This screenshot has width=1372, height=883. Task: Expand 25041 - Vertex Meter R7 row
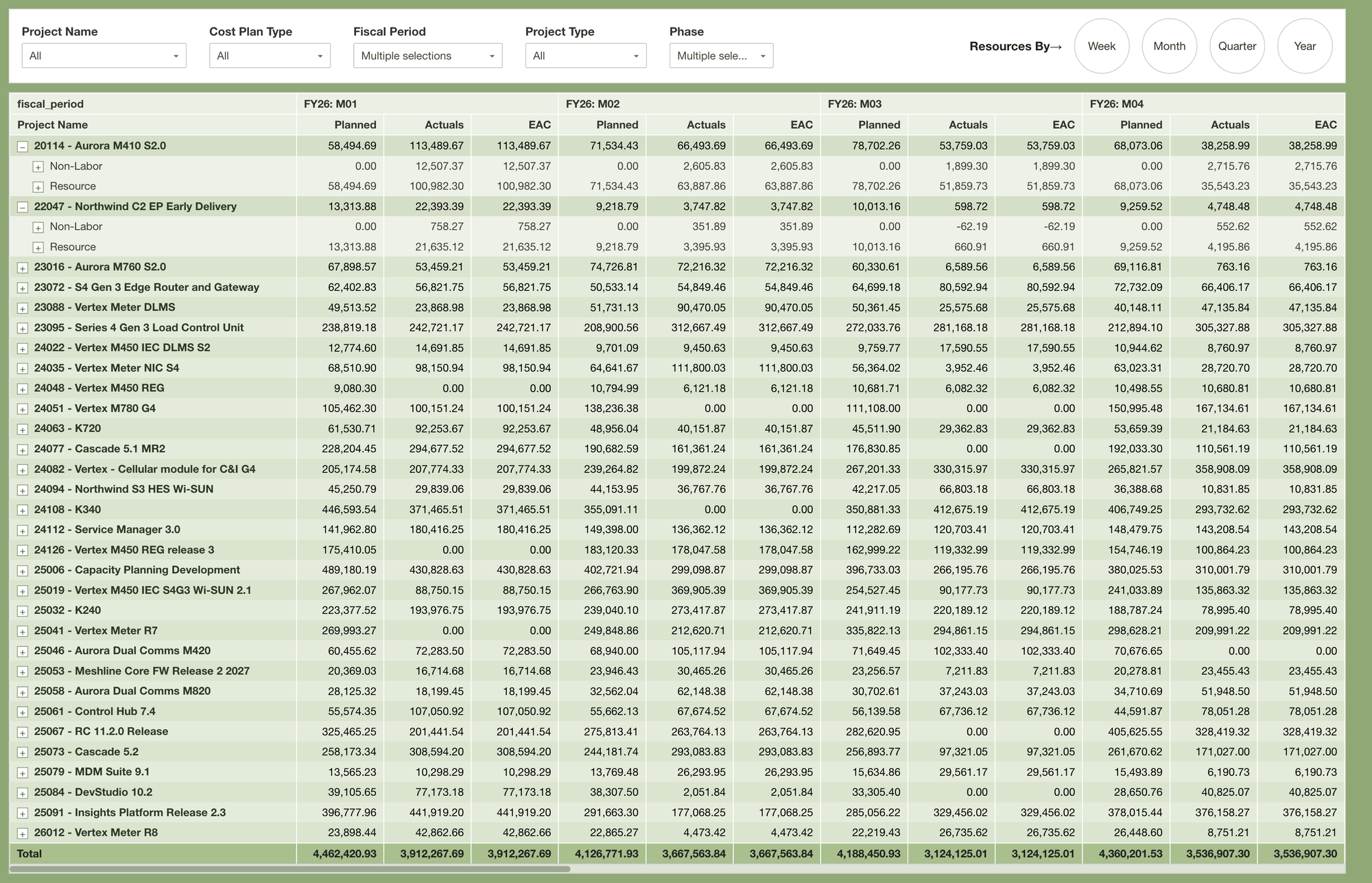click(x=23, y=631)
